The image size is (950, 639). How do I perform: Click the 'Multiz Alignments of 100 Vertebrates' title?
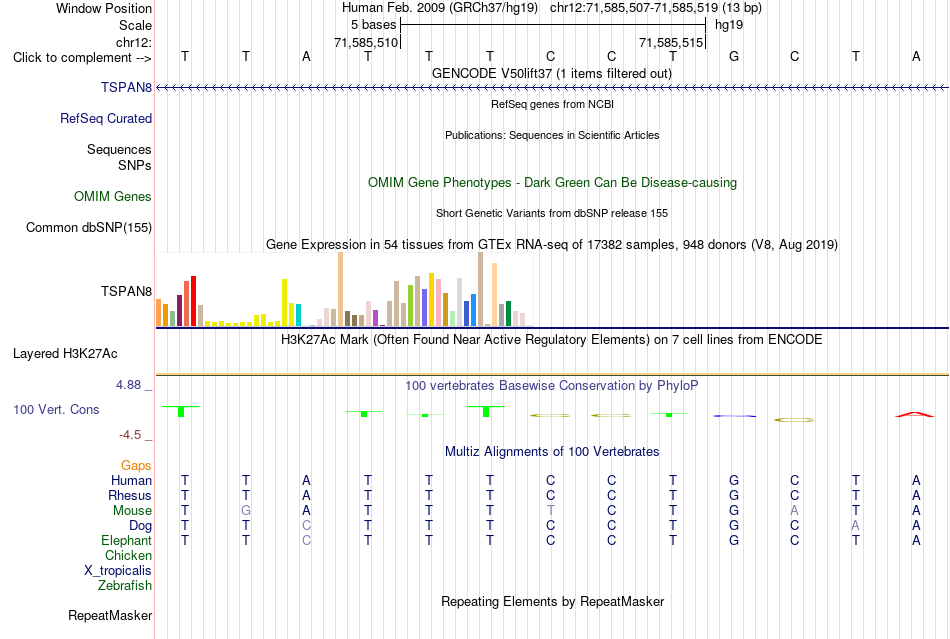tap(552, 452)
